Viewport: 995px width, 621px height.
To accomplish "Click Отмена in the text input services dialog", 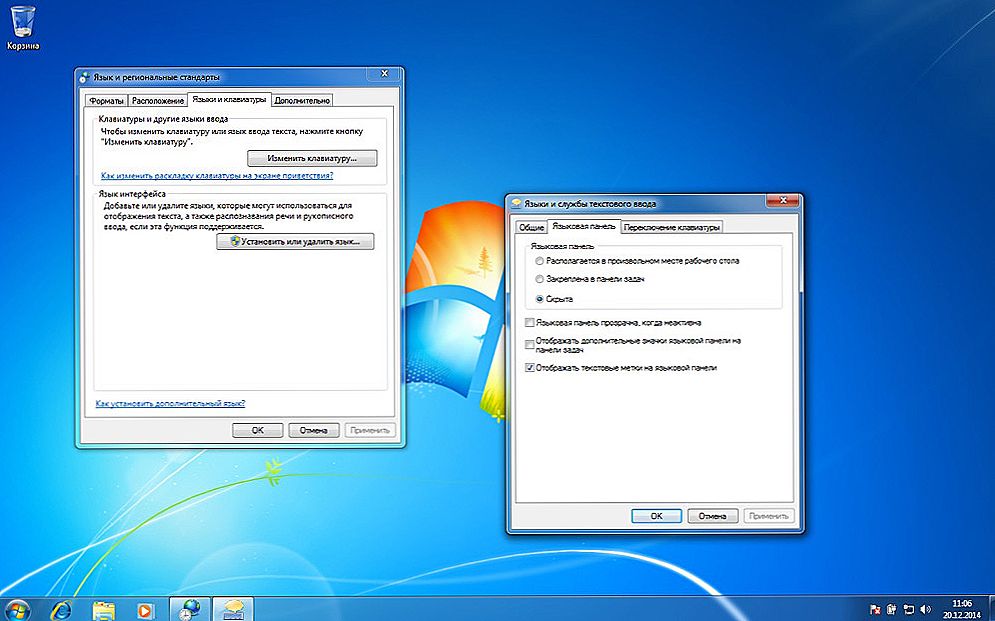I will [x=713, y=516].
